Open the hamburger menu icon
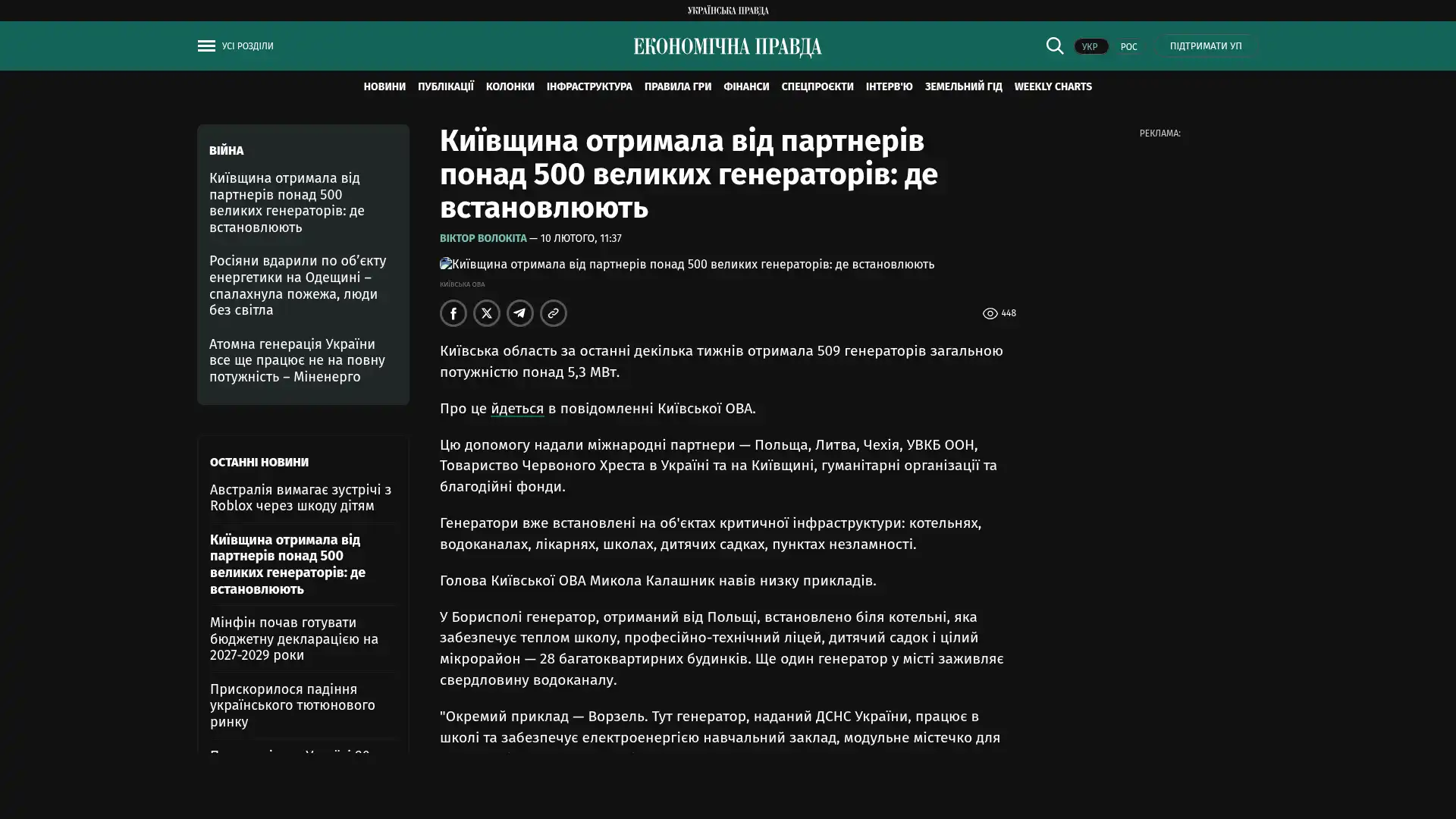The width and height of the screenshot is (1456, 819). [206, 46]
